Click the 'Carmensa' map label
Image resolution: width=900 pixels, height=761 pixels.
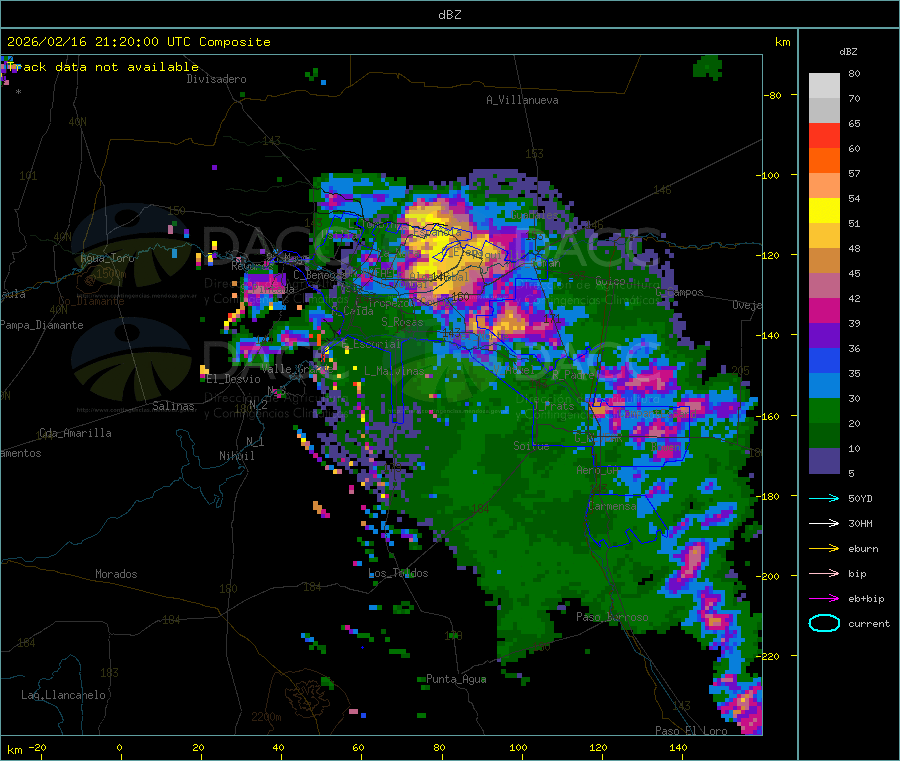pos(612,506)
